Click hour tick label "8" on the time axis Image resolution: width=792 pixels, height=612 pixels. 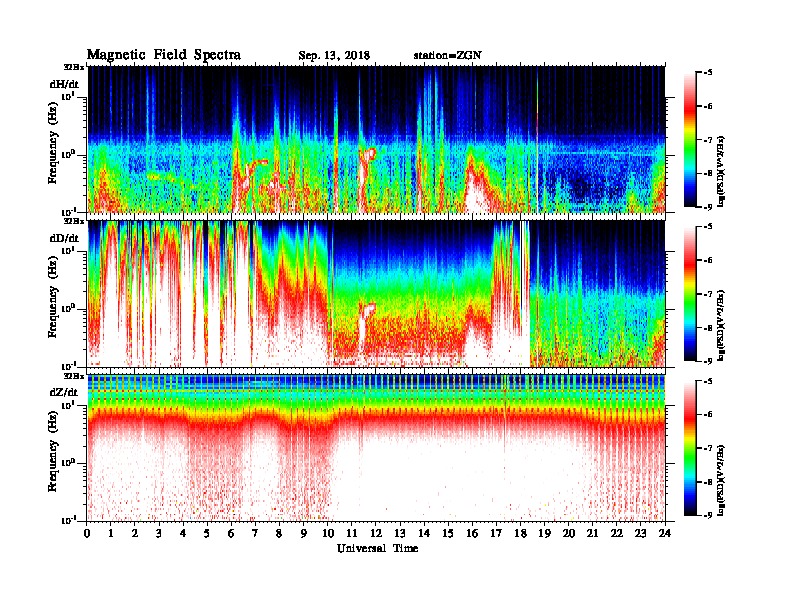pyautogui.click(x=279, y=533)
